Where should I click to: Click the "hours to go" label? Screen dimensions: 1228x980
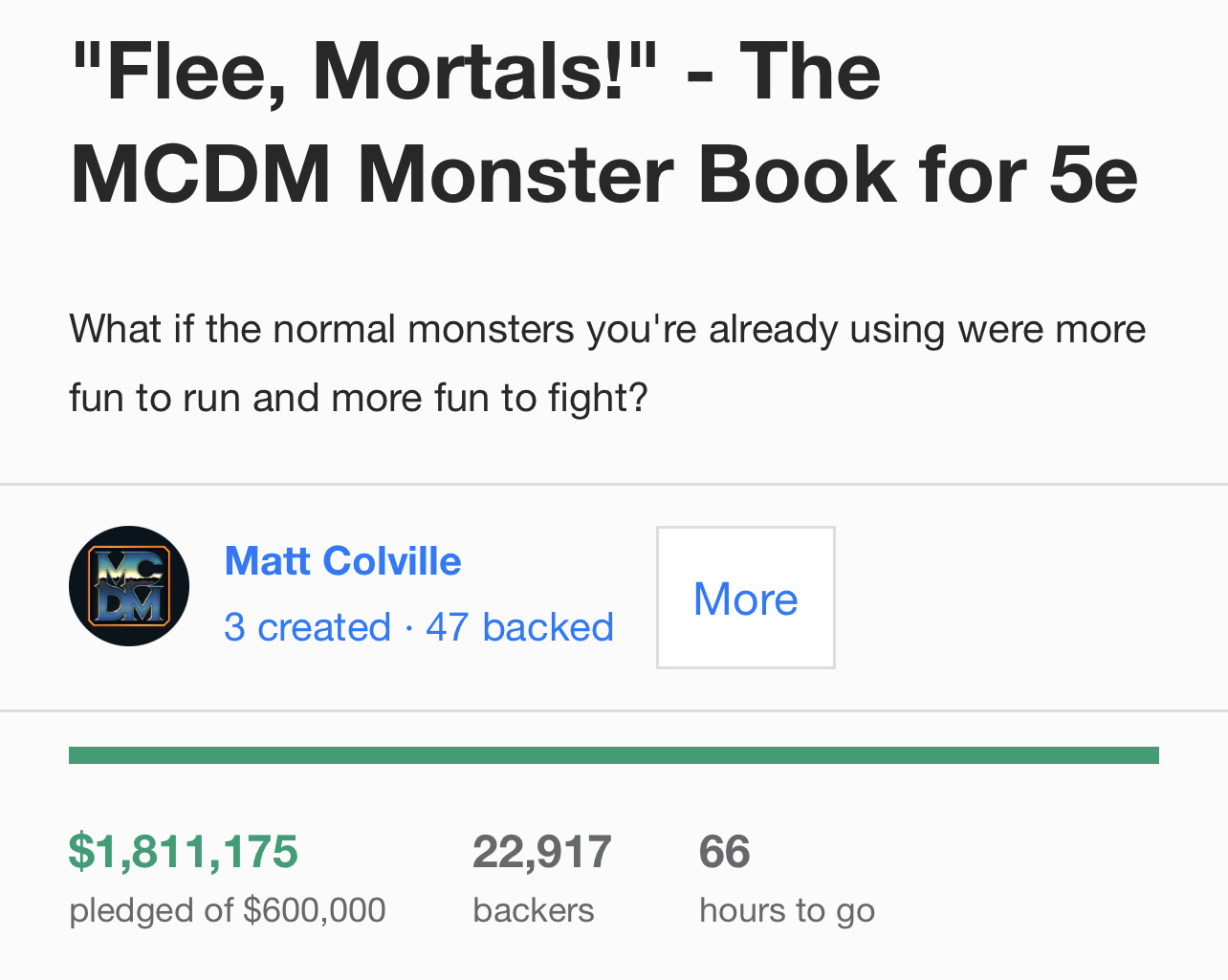coord(786,910)
